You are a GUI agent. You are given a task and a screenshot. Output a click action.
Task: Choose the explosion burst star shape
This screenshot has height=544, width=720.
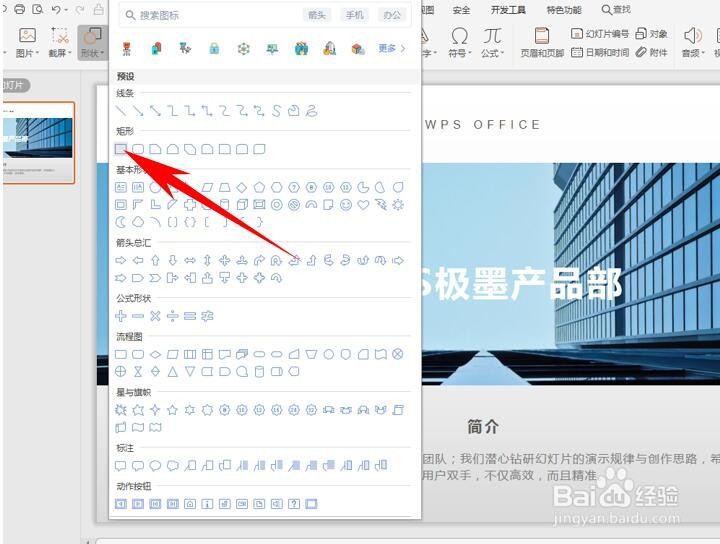121,410
